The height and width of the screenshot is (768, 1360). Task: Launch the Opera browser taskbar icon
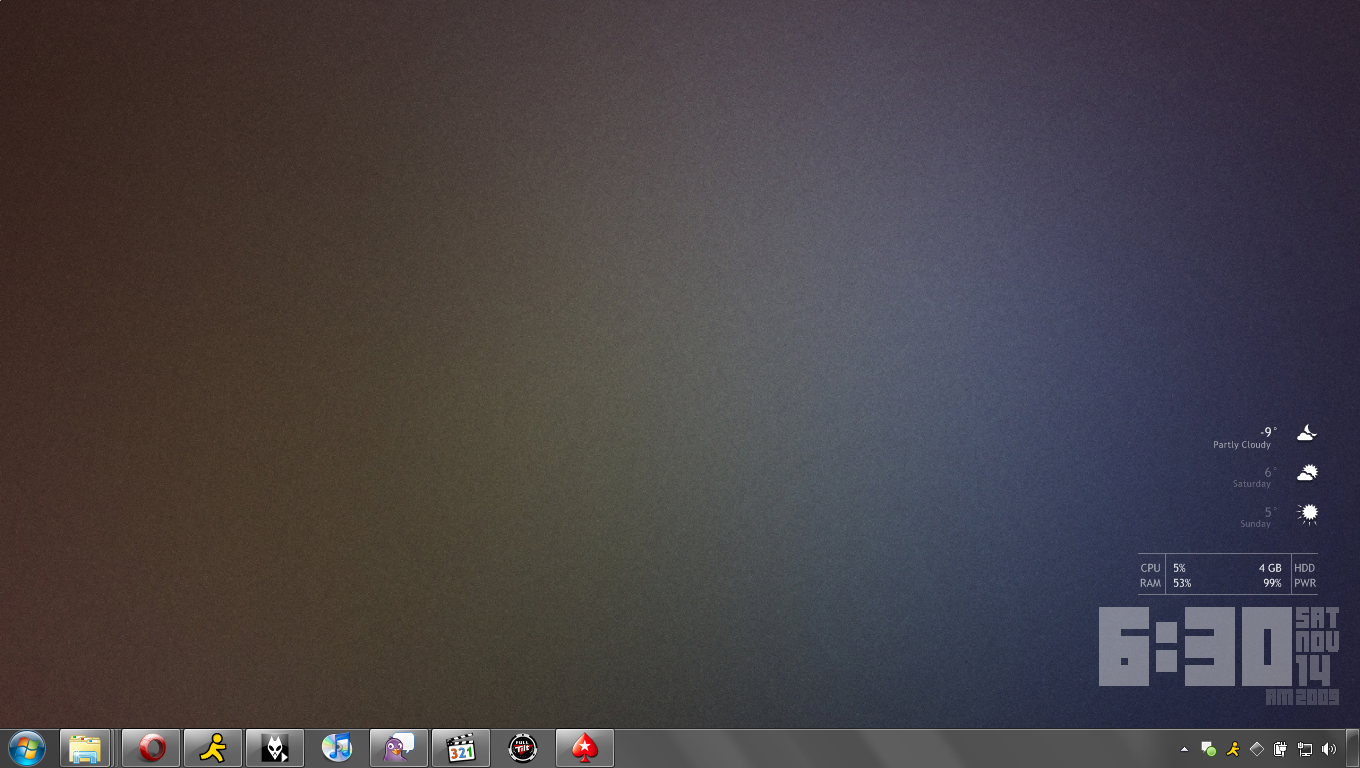tap(151, 748)
